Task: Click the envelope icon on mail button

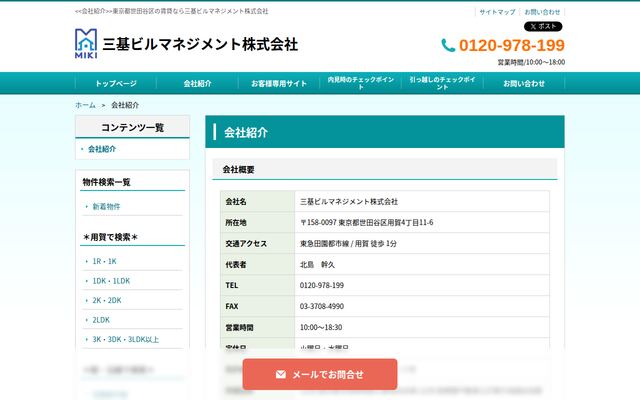Action: (x=281, y=374)
